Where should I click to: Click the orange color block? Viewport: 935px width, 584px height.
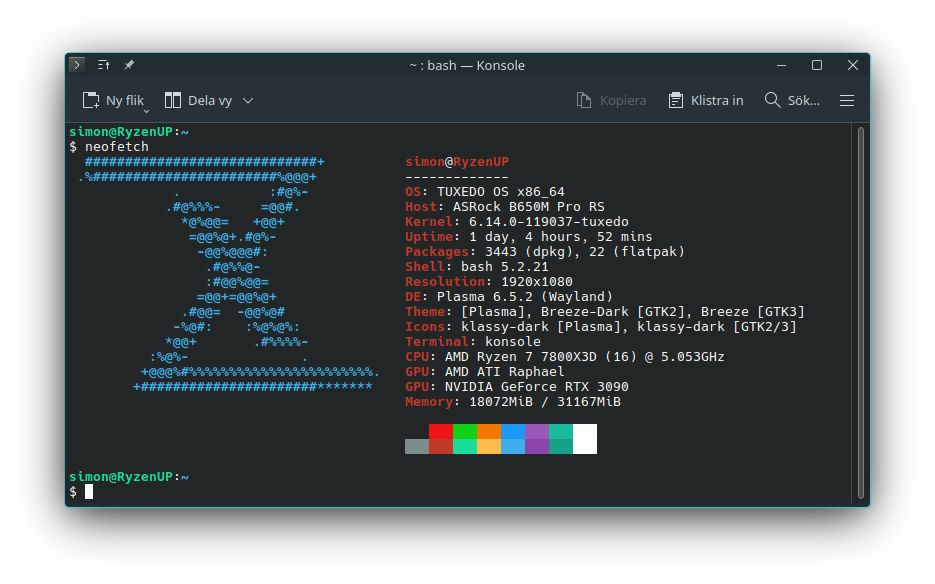(488, 431)
